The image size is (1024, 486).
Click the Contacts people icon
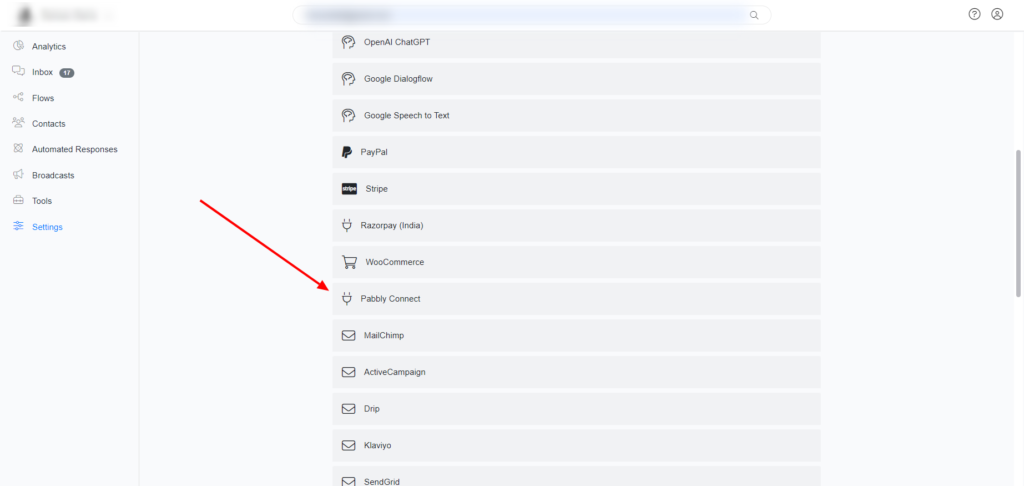pyautogui.click(x=18, y=123)
